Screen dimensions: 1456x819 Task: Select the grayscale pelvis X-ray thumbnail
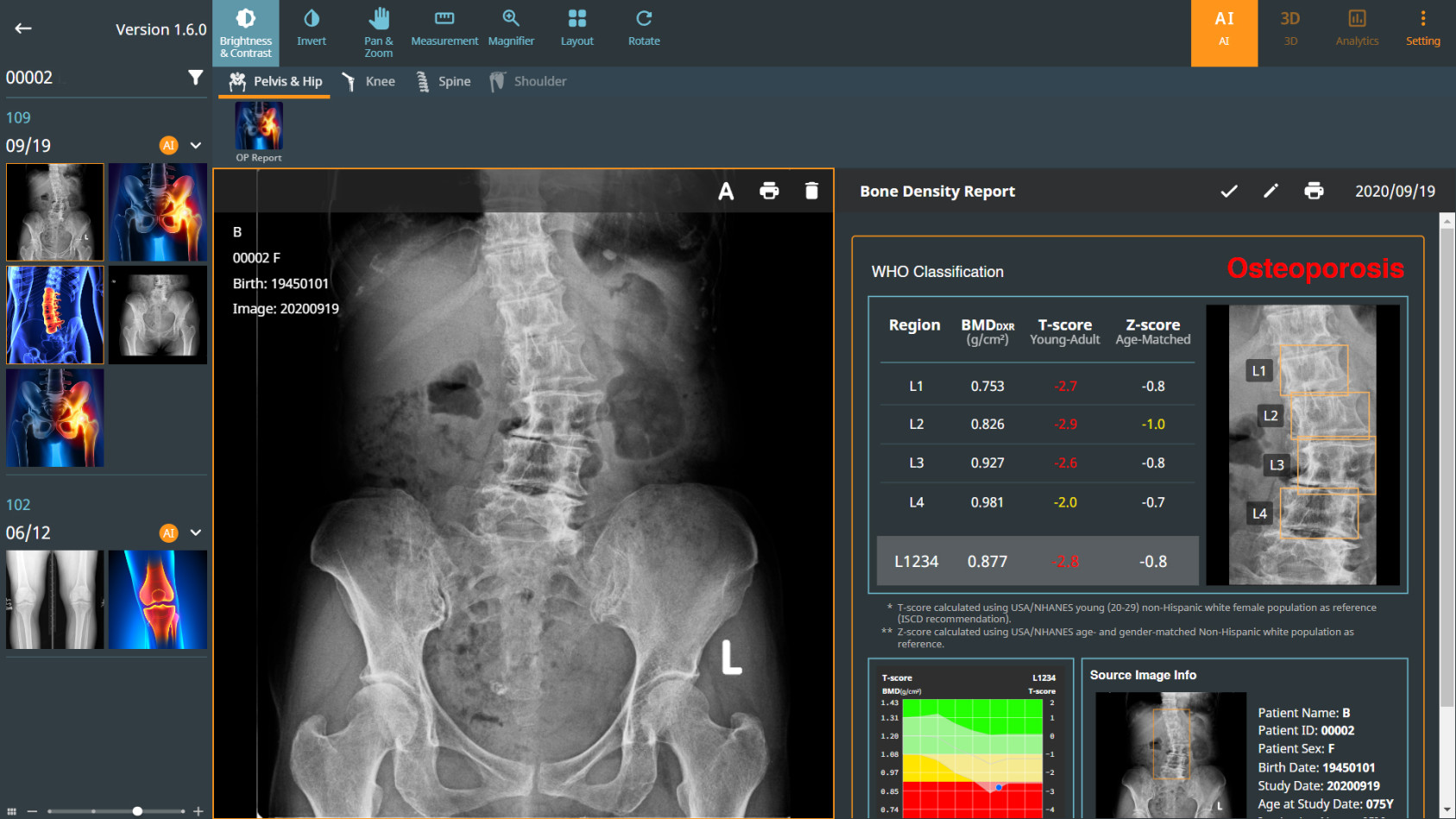(158, 315)
